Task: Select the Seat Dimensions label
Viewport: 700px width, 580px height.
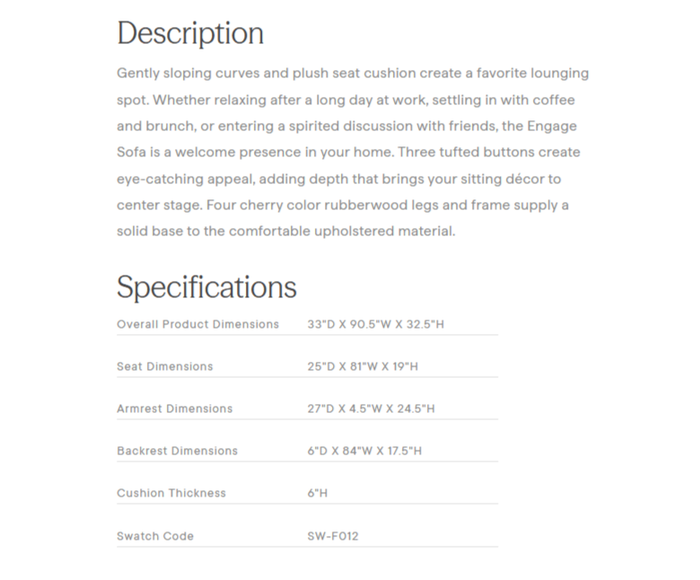Action: pyautogui.click(x=165, y=366)
